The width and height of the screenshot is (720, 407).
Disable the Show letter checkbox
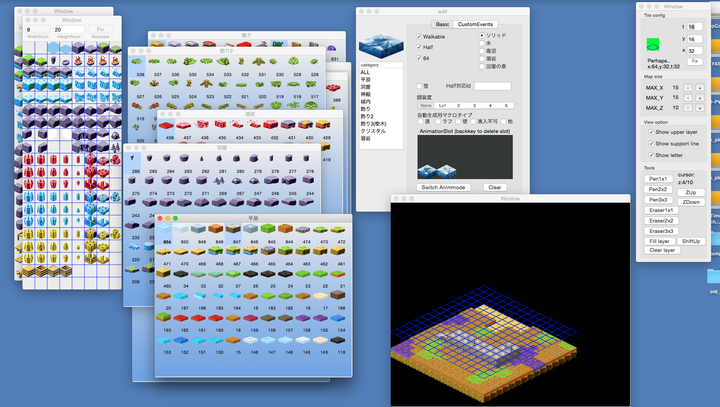tap(651, 155)
